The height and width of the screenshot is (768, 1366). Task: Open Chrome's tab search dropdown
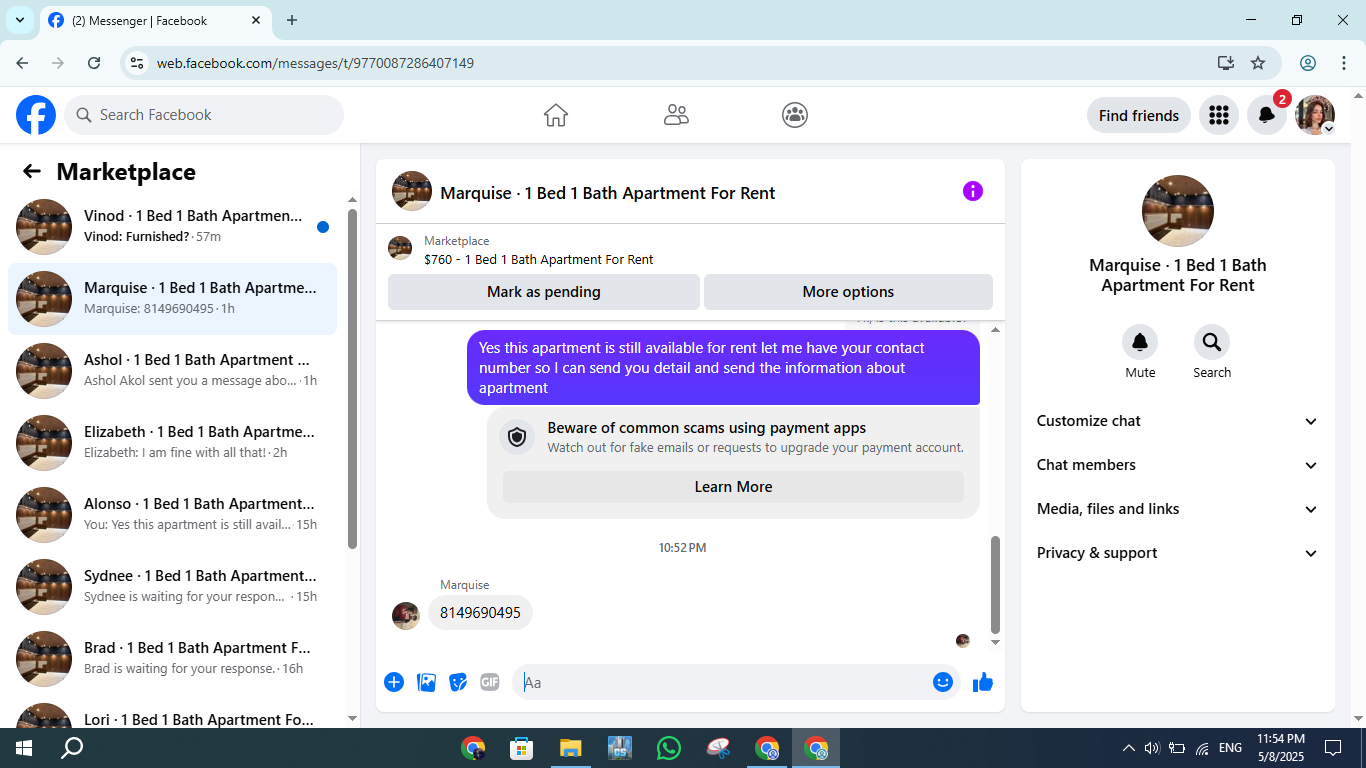click(19, 20)
